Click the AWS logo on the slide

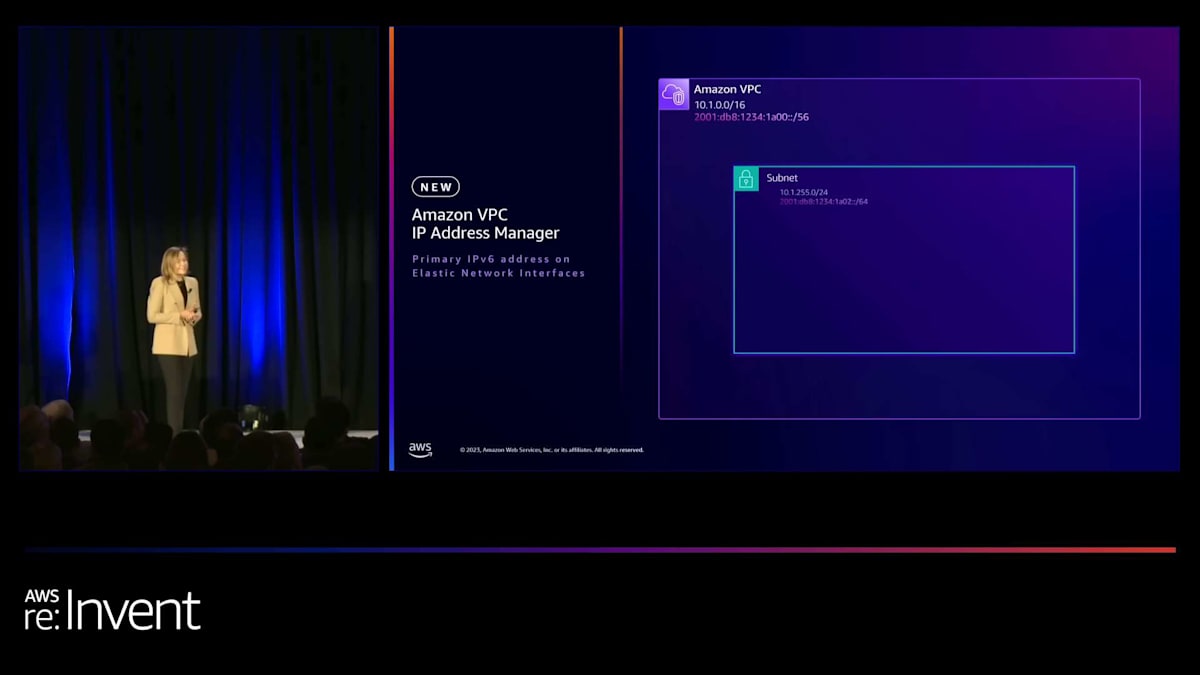pos(420,450)
